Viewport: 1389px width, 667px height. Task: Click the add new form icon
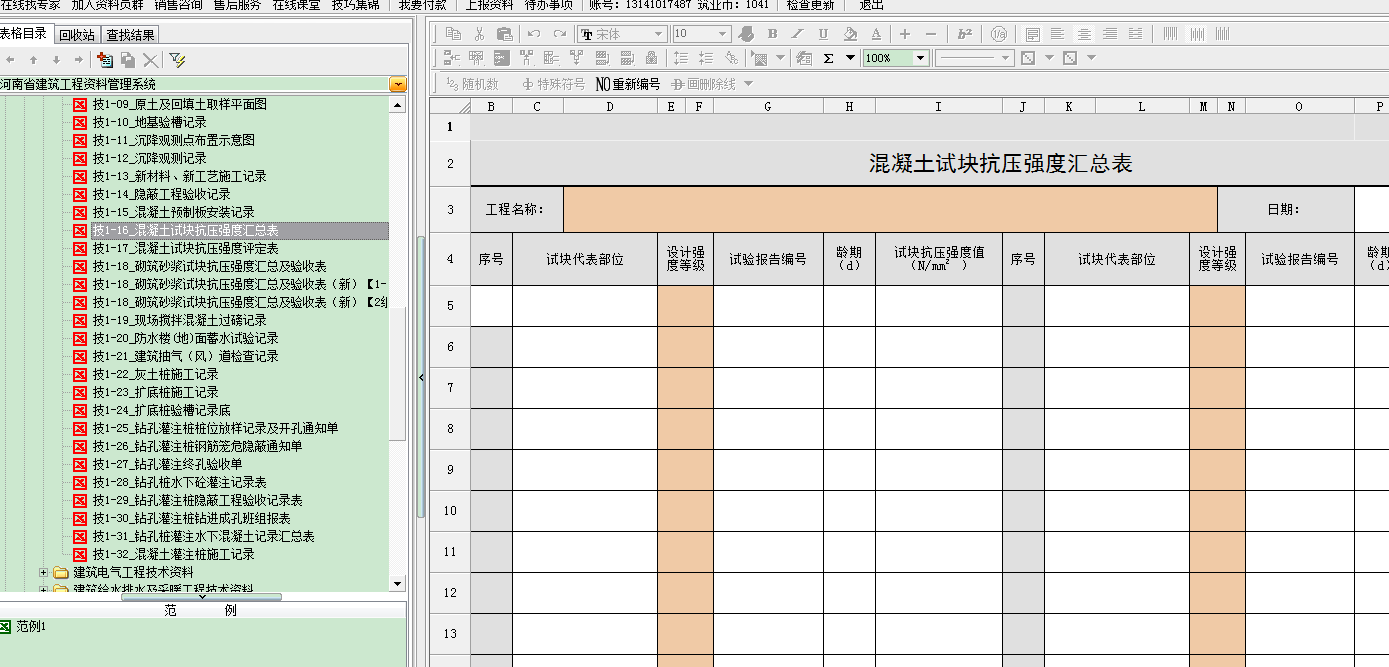pyautogui.click(x=104, y=60)
